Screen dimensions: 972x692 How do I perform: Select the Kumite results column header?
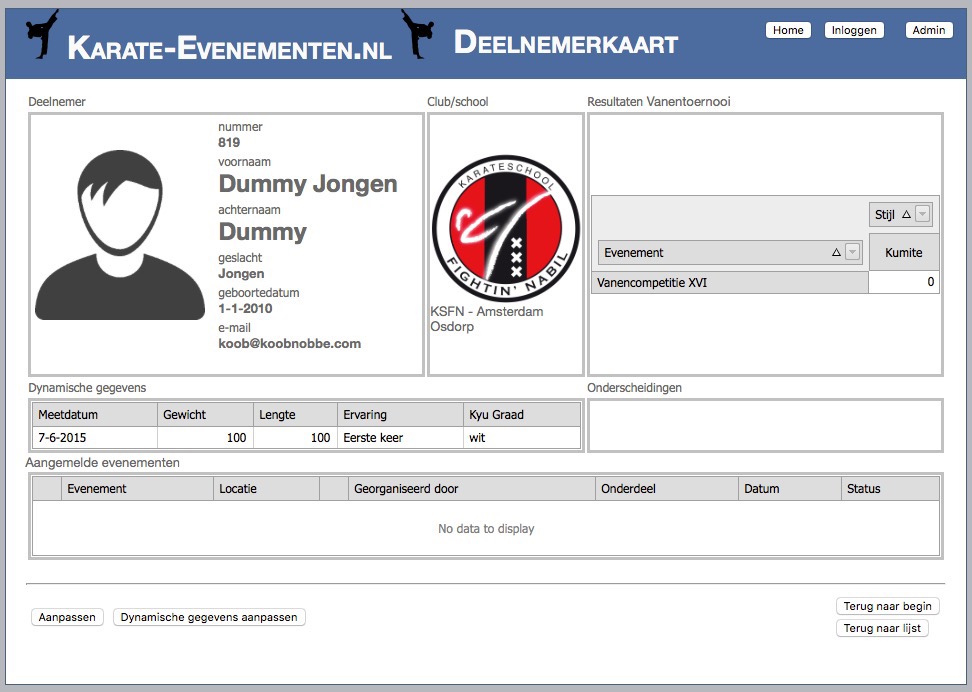(x=903, y=252)
